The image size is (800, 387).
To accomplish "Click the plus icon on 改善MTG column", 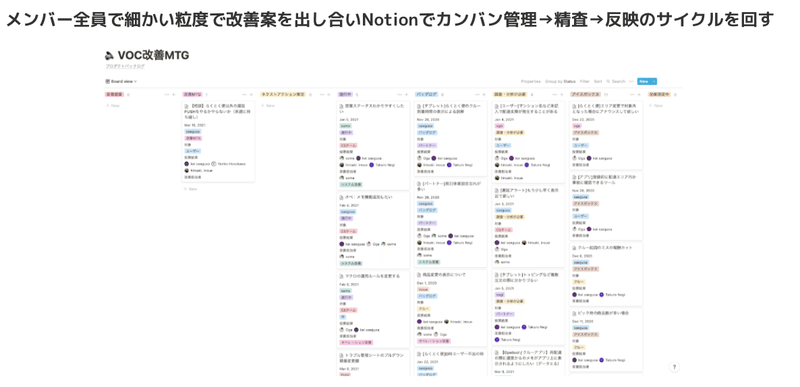I will tap(252, 95).
